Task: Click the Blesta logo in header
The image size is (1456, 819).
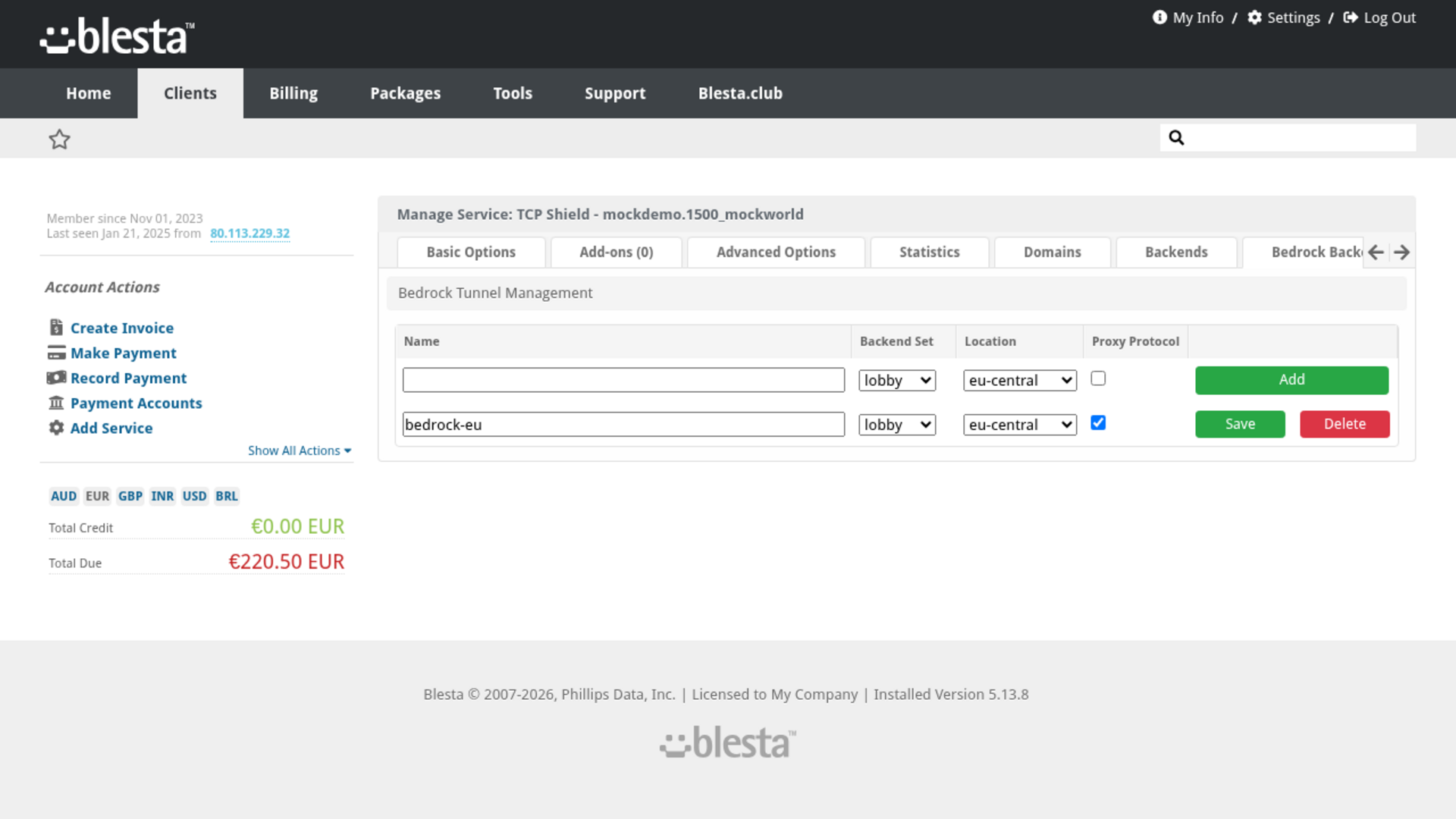Action: click(117, 36)
